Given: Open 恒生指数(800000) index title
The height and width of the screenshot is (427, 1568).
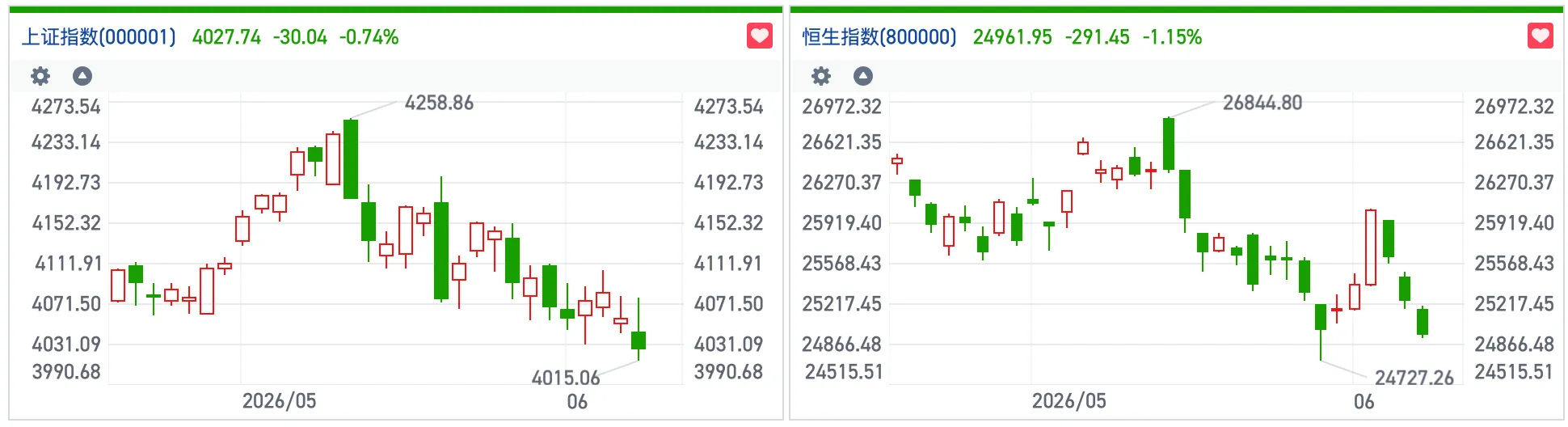Looking at the screenshot, I should tap(879, 37).
